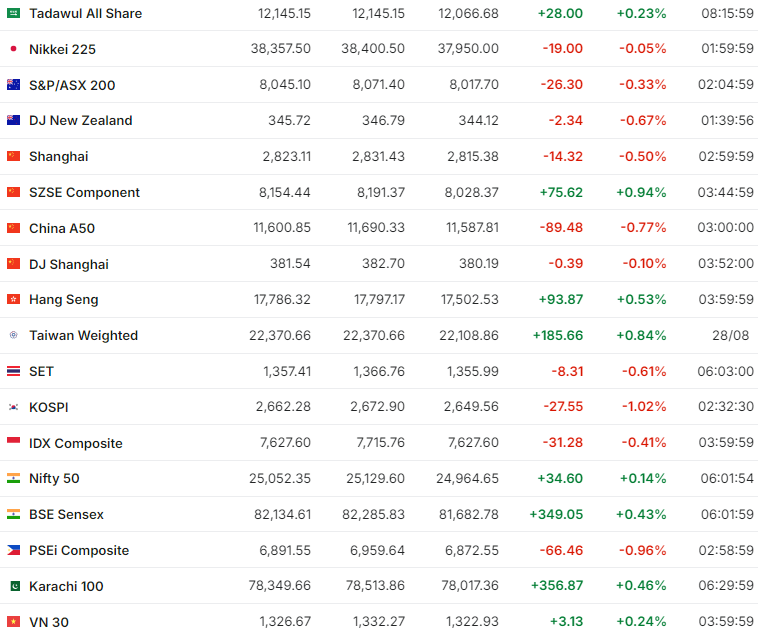Click the Pakistan flag beside Karachi 100

point(13,586)
